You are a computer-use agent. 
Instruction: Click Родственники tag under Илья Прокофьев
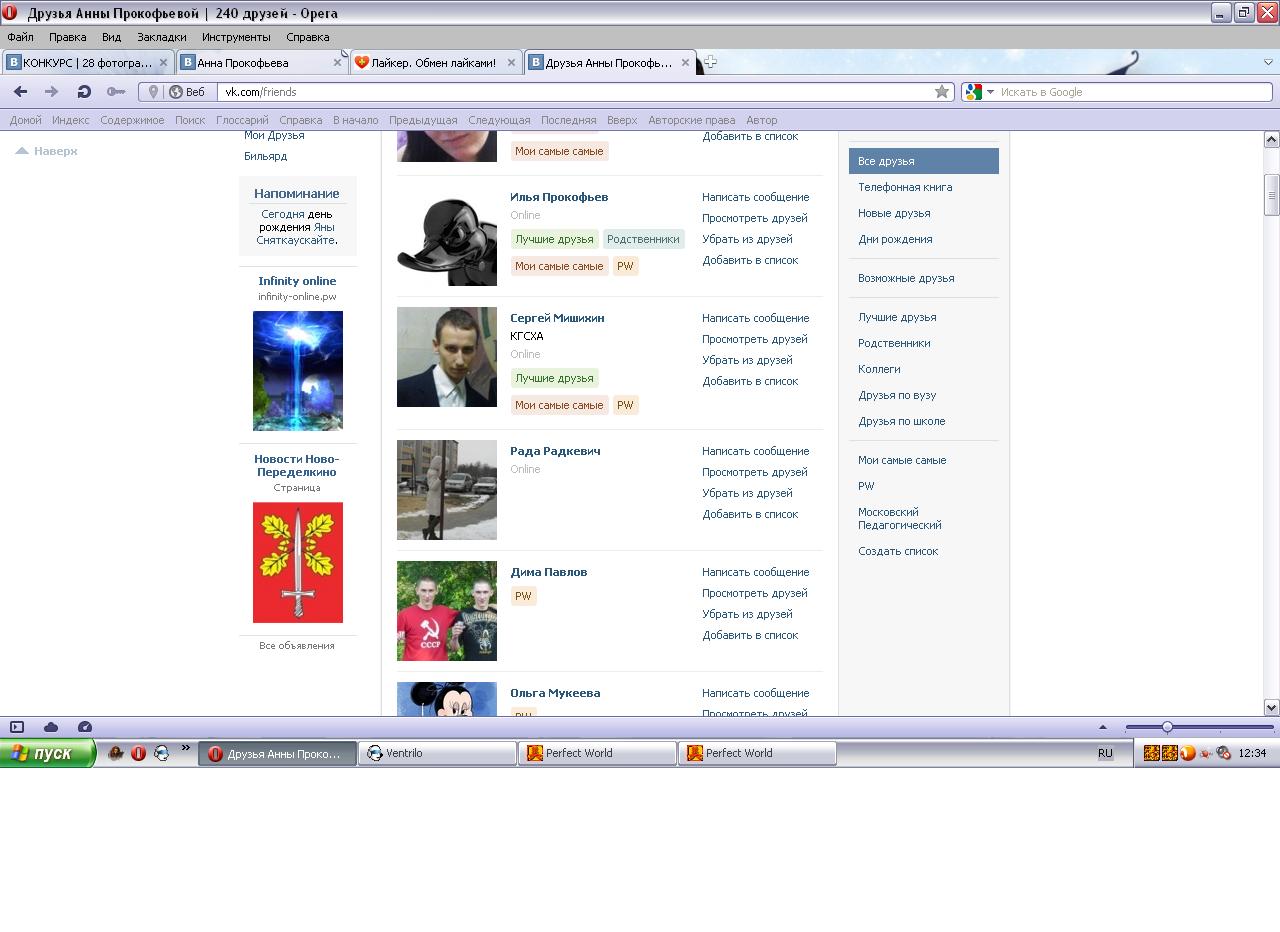[643, 239]
